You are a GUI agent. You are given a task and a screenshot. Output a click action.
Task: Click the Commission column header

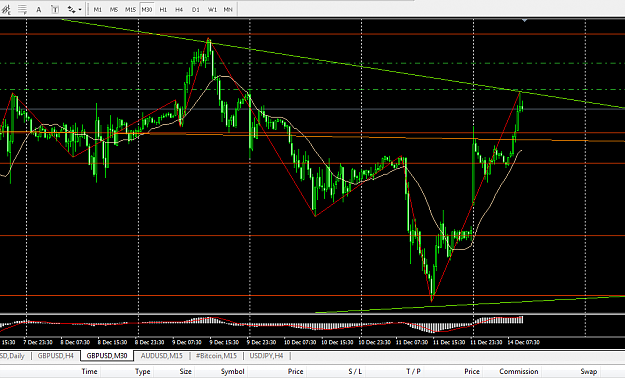(x=519, y=372)
